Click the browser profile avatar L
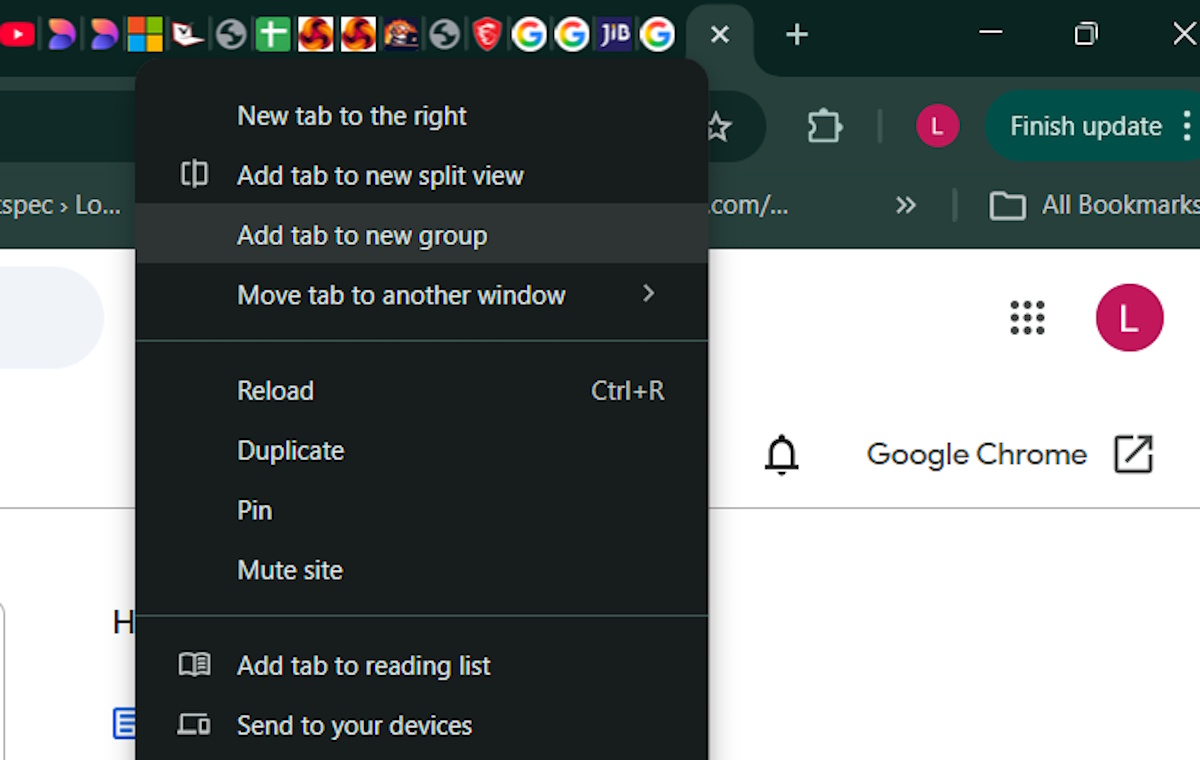The image size is (1200, 760). (937, 126)
